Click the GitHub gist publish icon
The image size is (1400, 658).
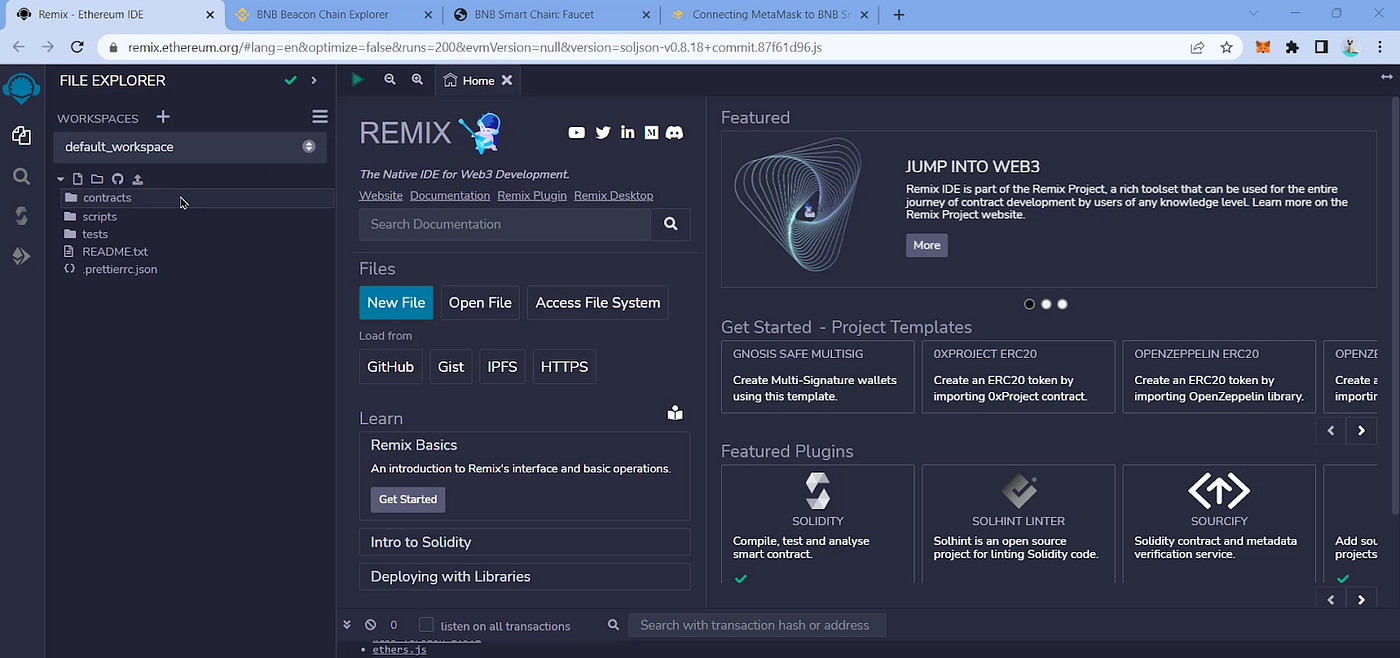pos(117,179)
